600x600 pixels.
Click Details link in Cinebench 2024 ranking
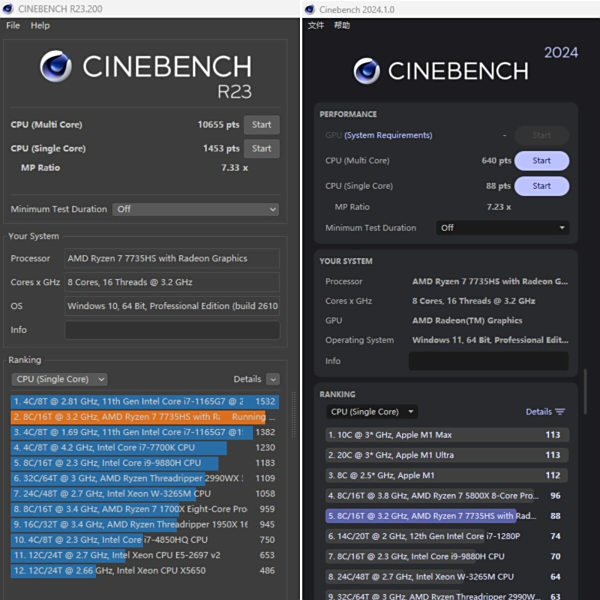pos(538,412)
